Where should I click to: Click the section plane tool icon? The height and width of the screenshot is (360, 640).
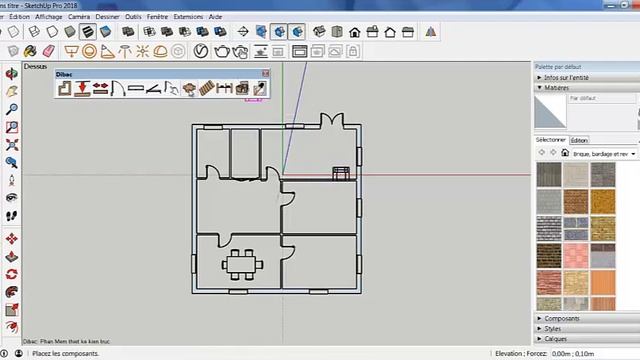coord(243,31)
